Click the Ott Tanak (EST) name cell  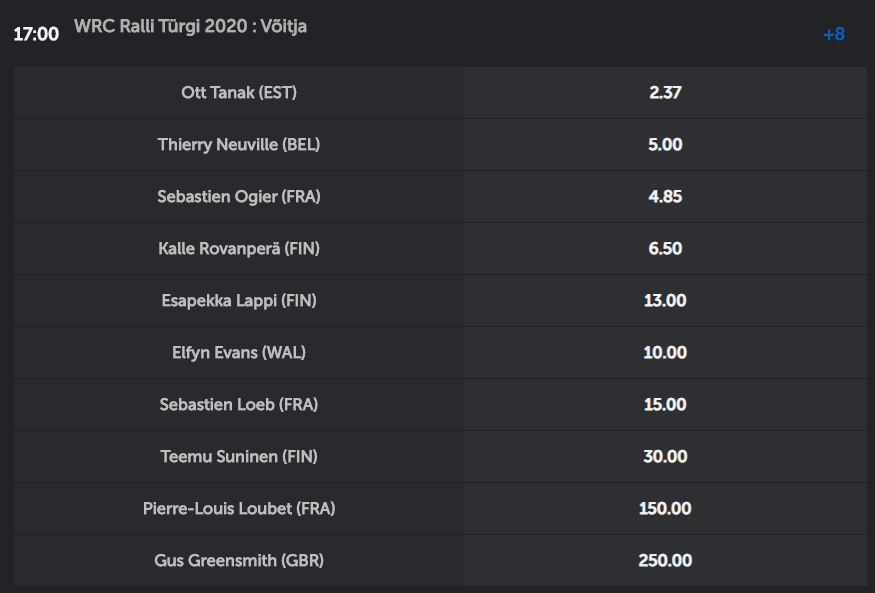(x=239, y=93)
